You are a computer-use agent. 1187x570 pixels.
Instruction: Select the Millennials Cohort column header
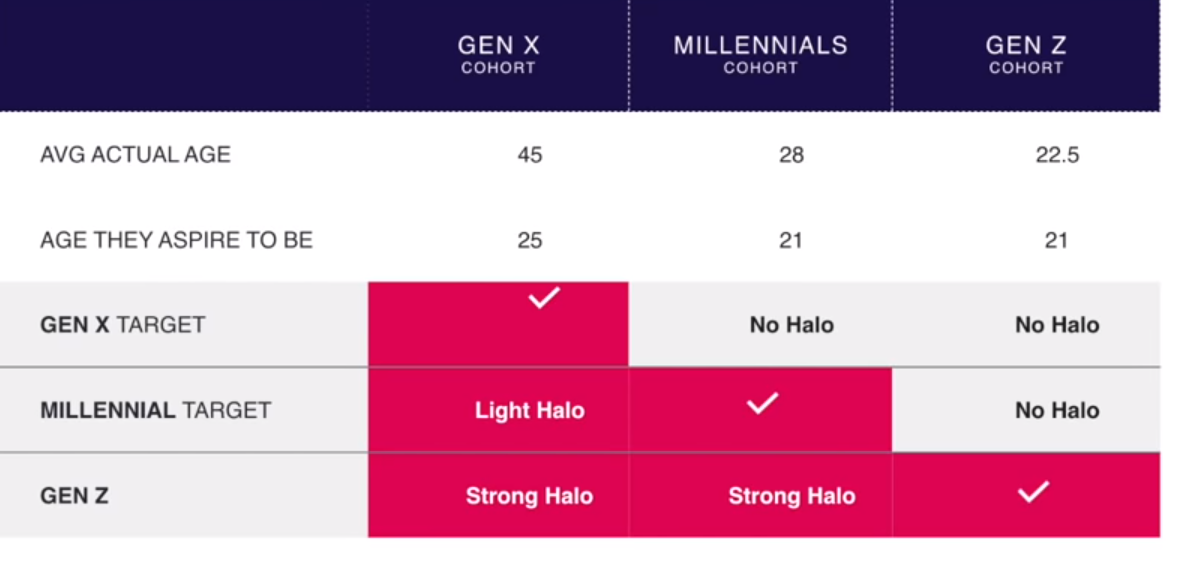(x=760, y=54)
